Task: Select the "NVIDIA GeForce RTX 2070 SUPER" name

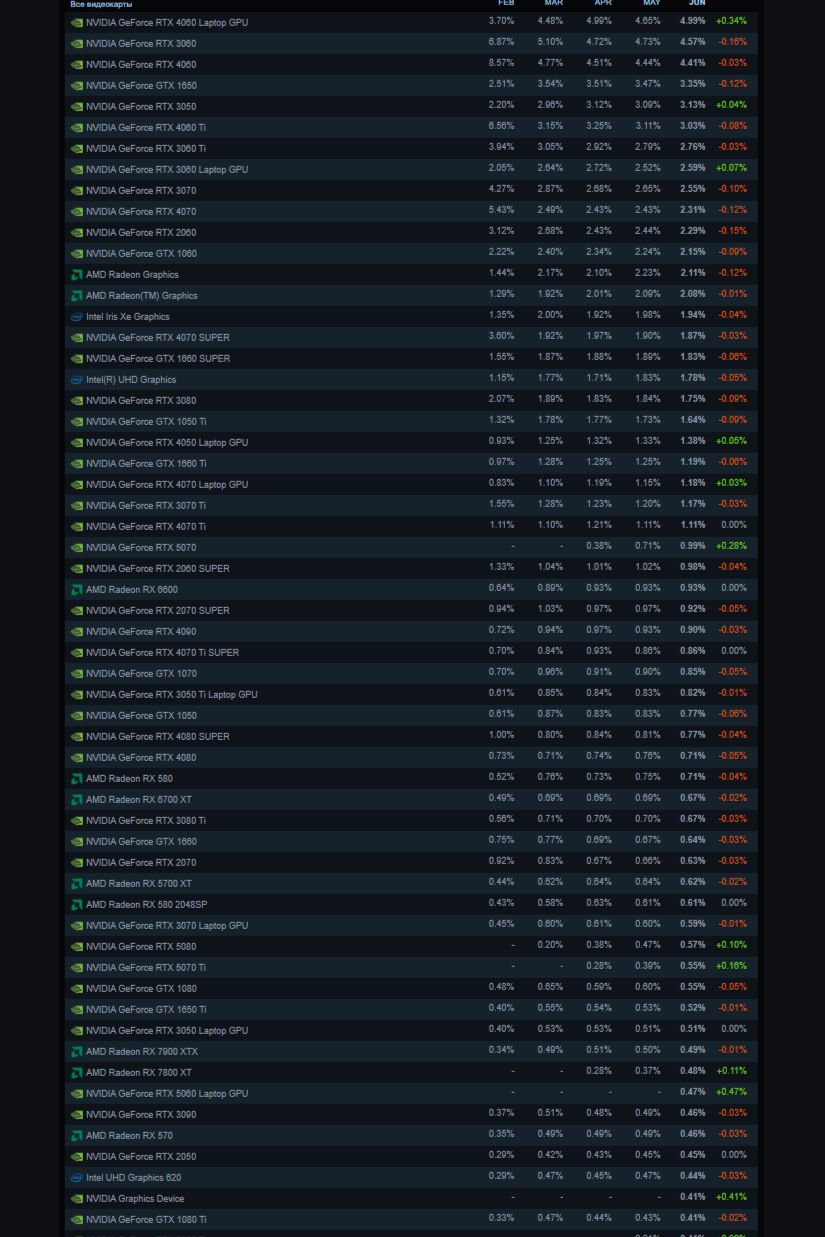Action: [158, 610]
